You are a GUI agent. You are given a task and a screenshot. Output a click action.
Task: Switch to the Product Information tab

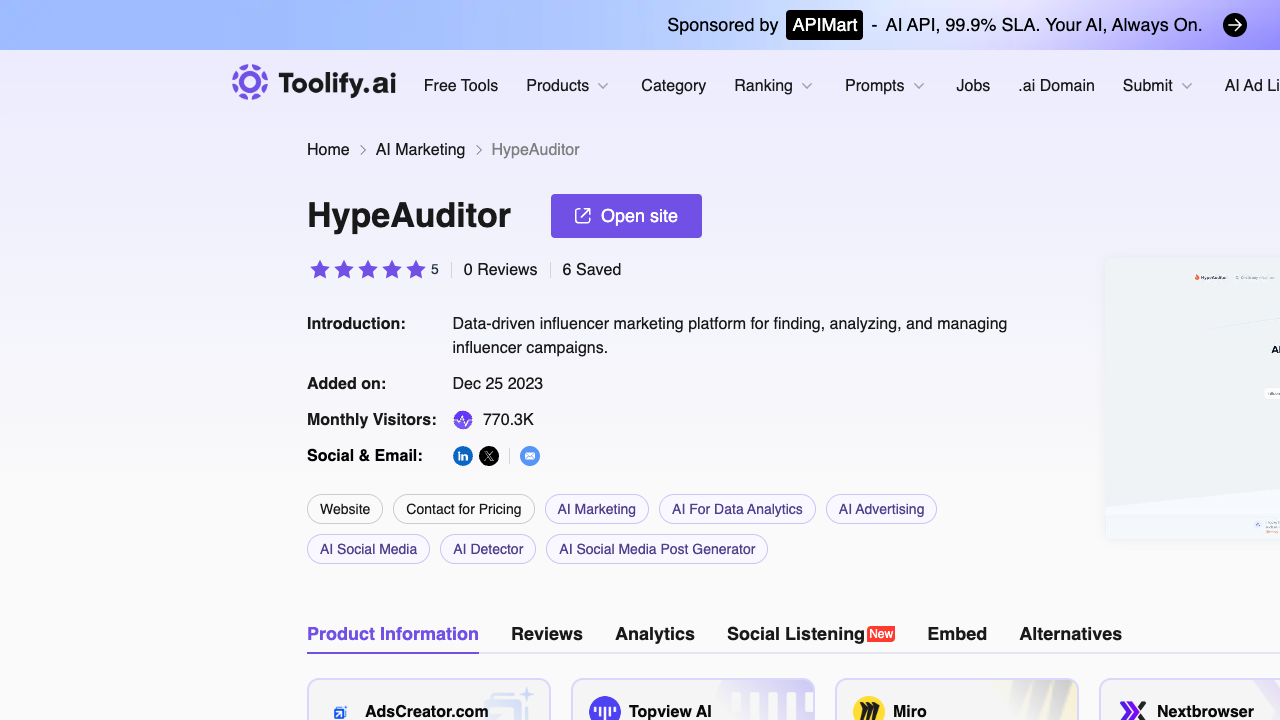click(x=393, y=634)
